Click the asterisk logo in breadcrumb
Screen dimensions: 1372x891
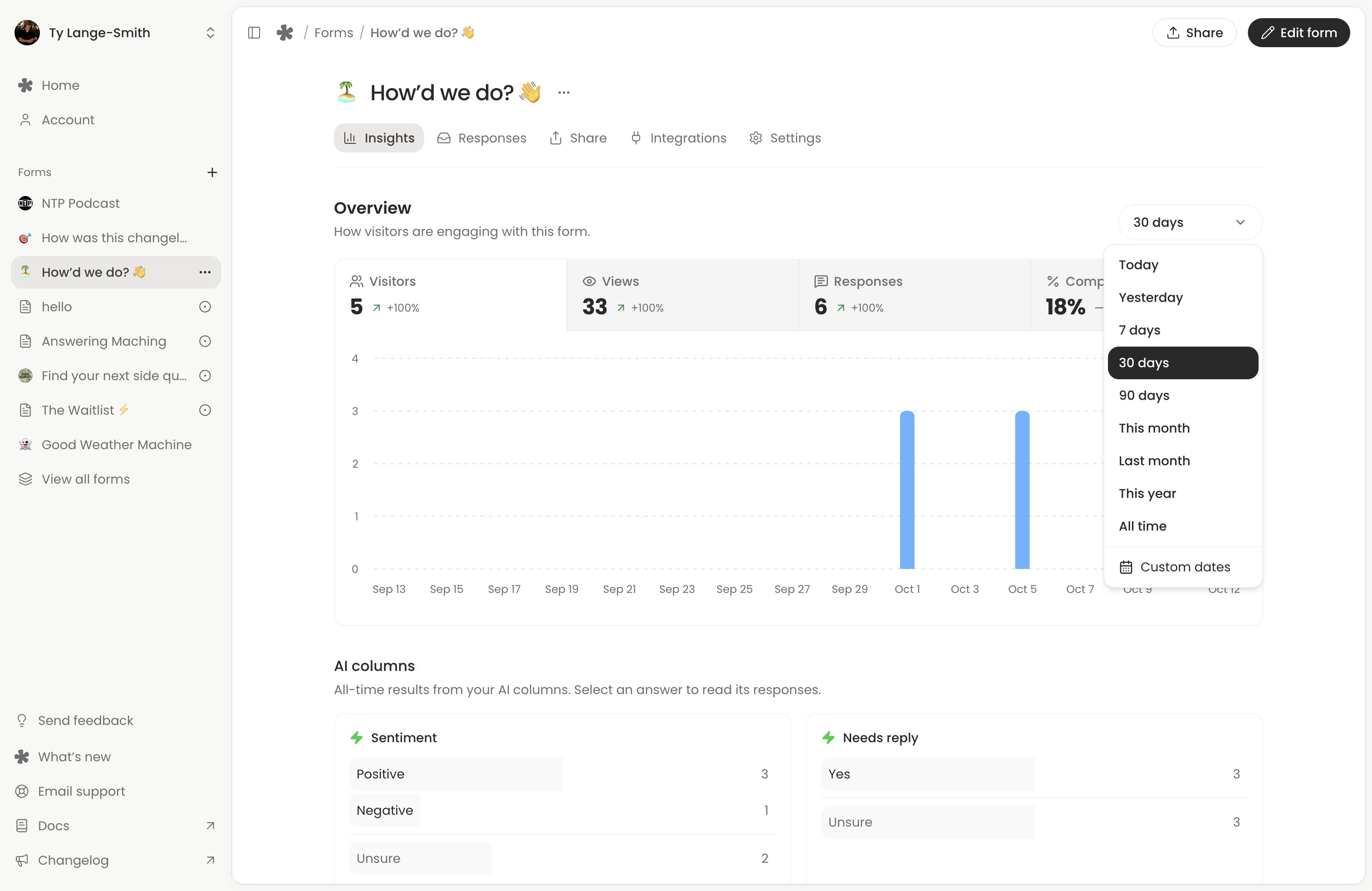[285, 33]
